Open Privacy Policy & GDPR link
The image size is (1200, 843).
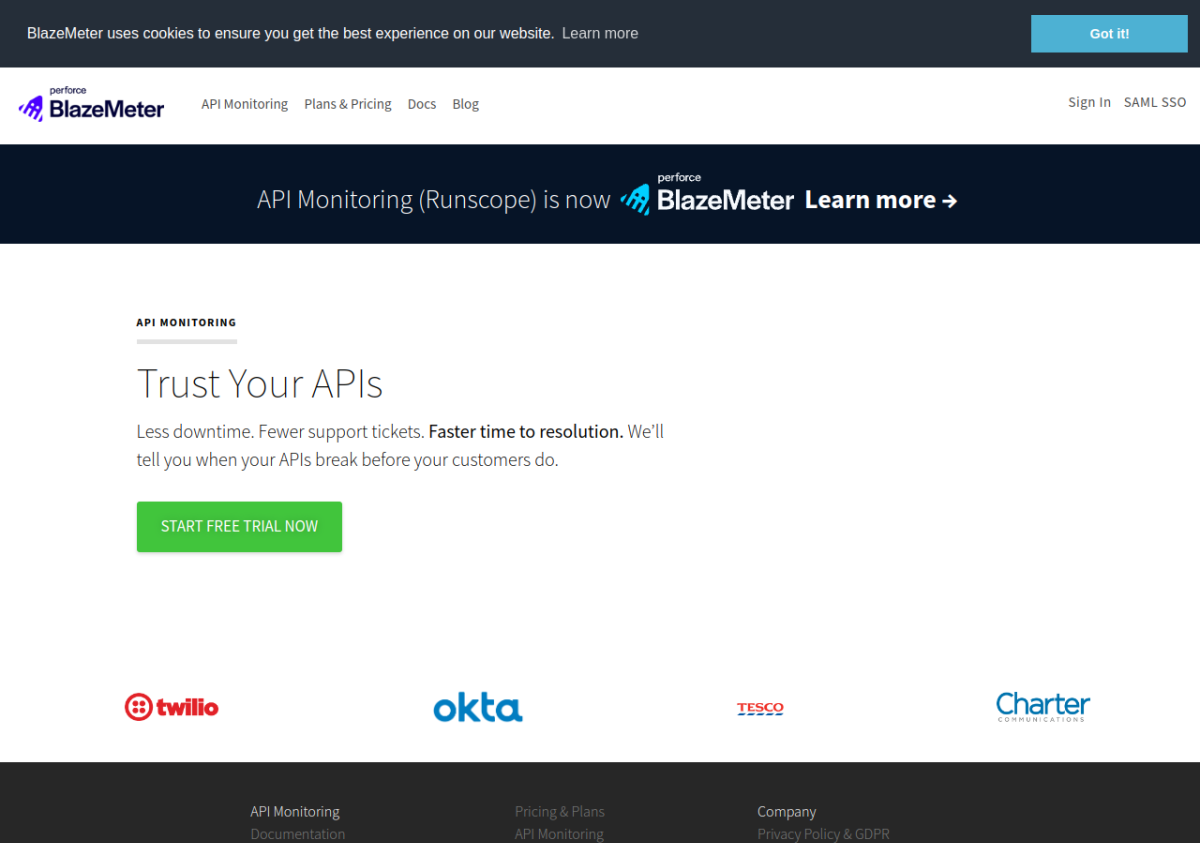823,834
